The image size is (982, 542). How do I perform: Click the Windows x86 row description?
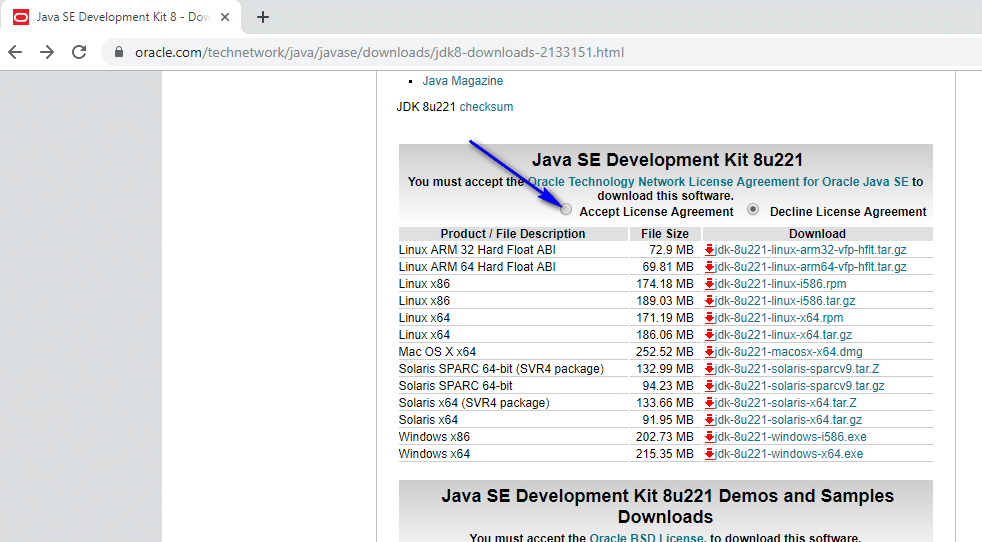(434, 437)
